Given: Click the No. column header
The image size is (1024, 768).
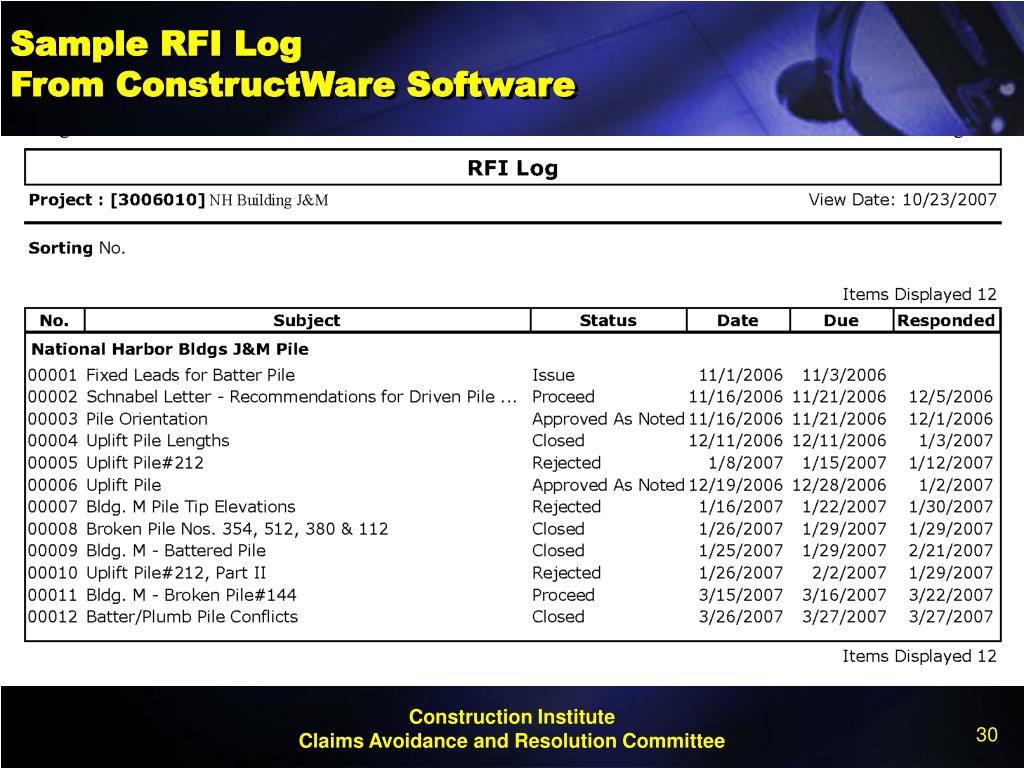Looking at the screenshot, I should pos(55,320).
